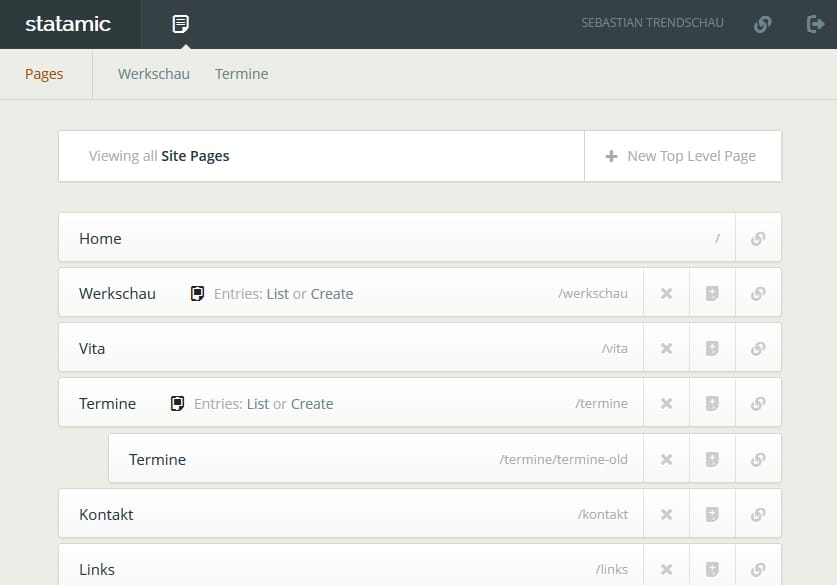Open the nested Termine child page
837x585 pixels.
coord(157,460)
